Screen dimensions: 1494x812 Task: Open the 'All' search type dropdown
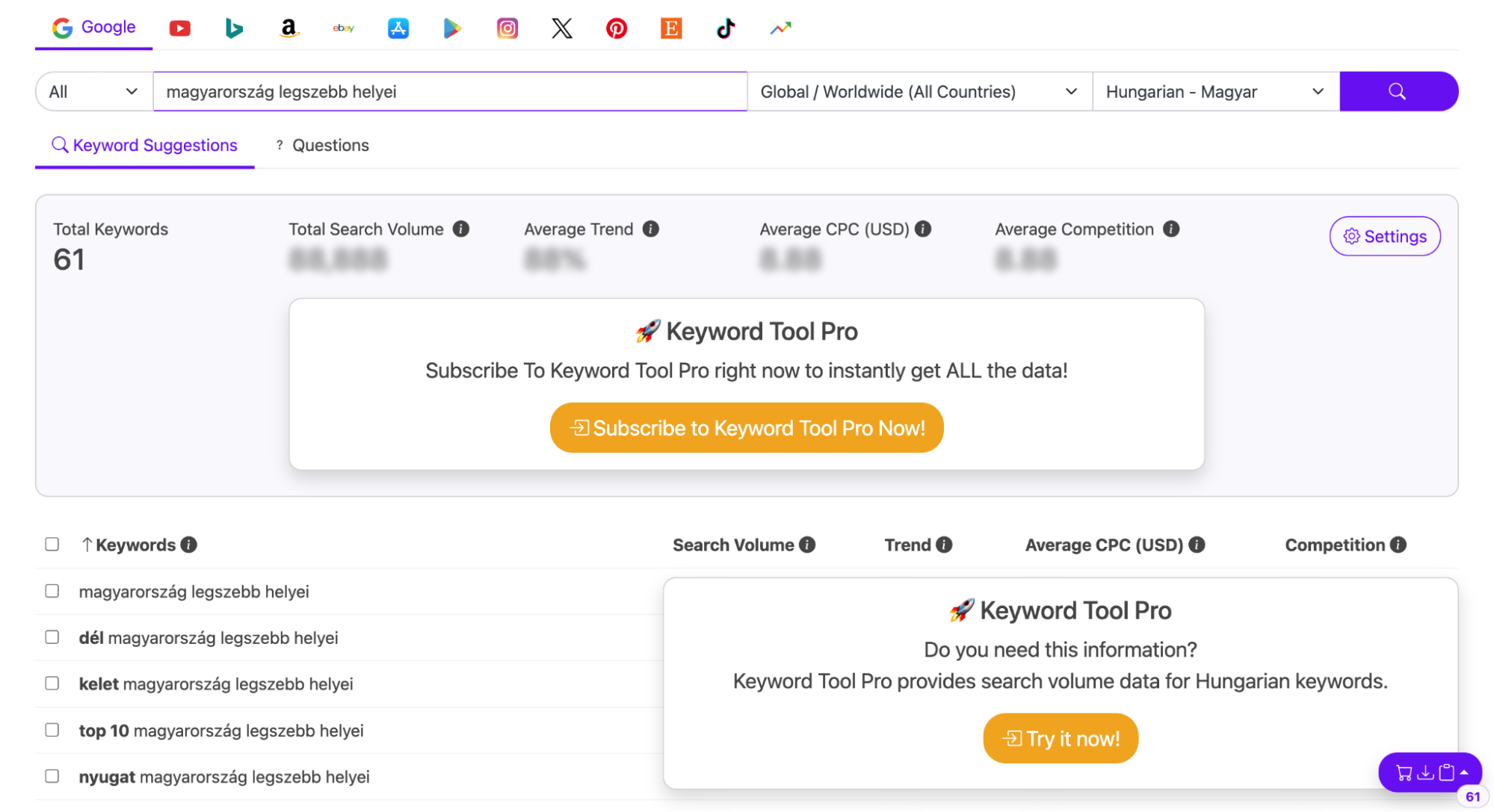point(94,91)
